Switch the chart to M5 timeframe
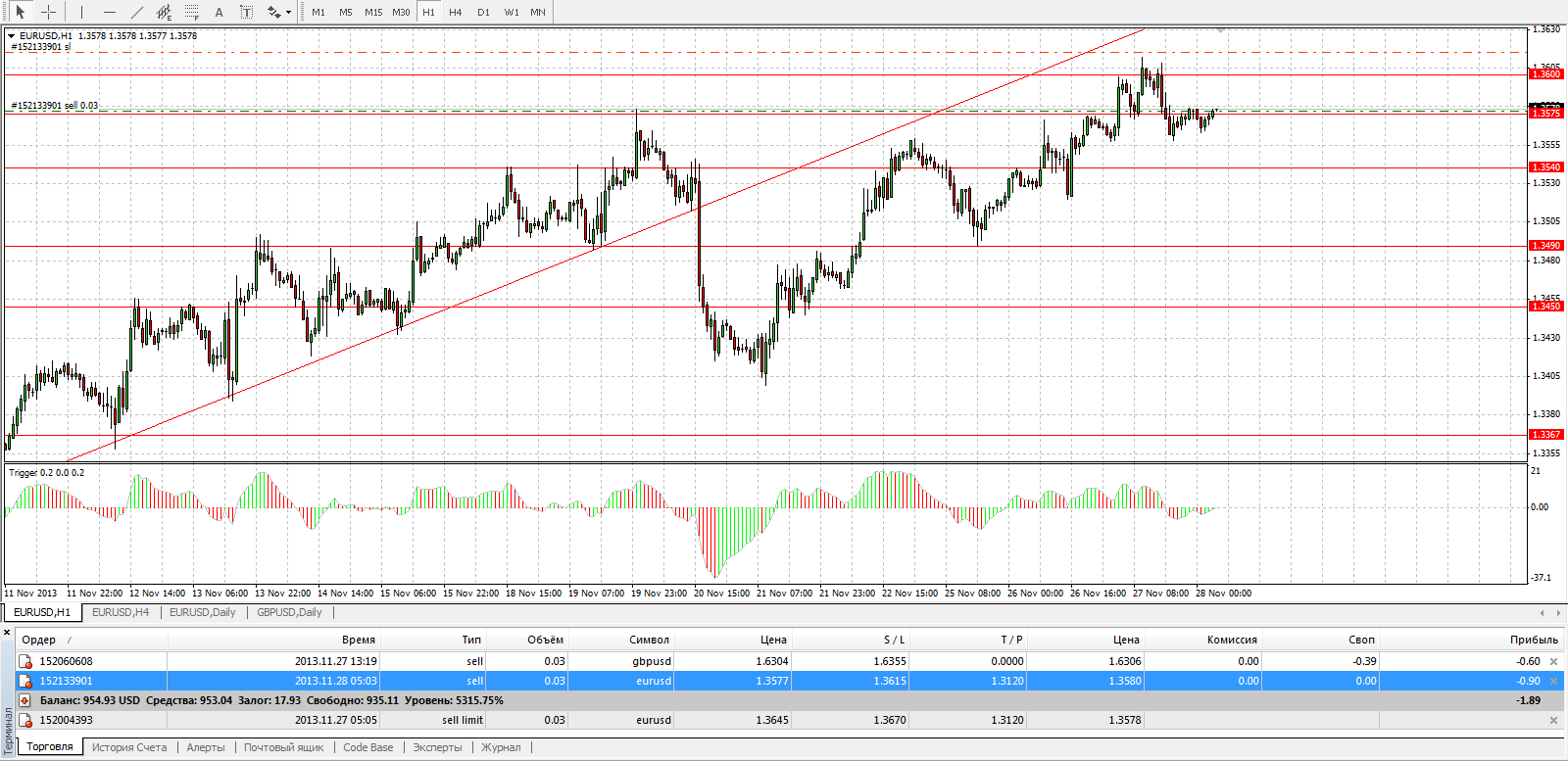Image resolution: width=1568 pixels, height=761 pixels. (346, 12)
